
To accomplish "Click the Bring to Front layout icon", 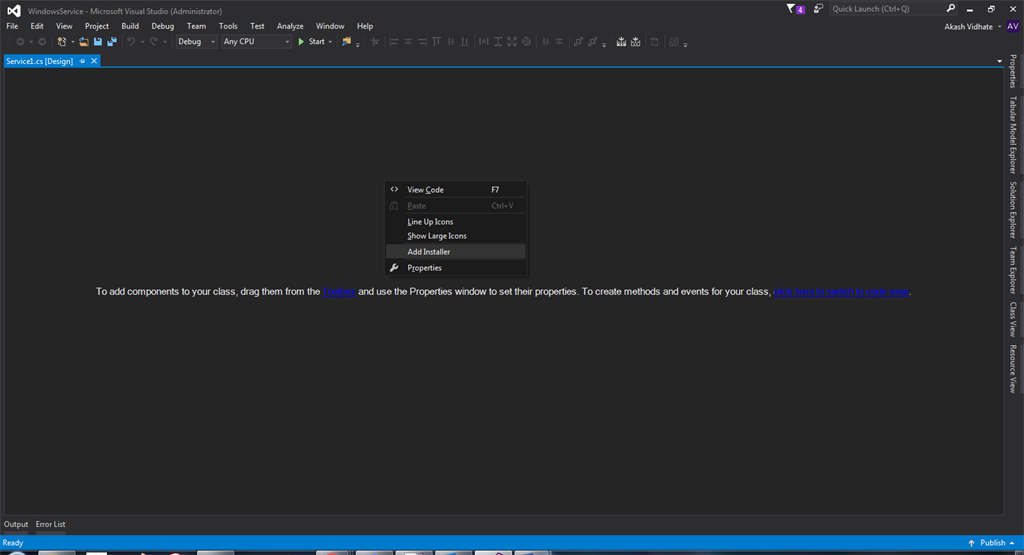I will [578, 42].
